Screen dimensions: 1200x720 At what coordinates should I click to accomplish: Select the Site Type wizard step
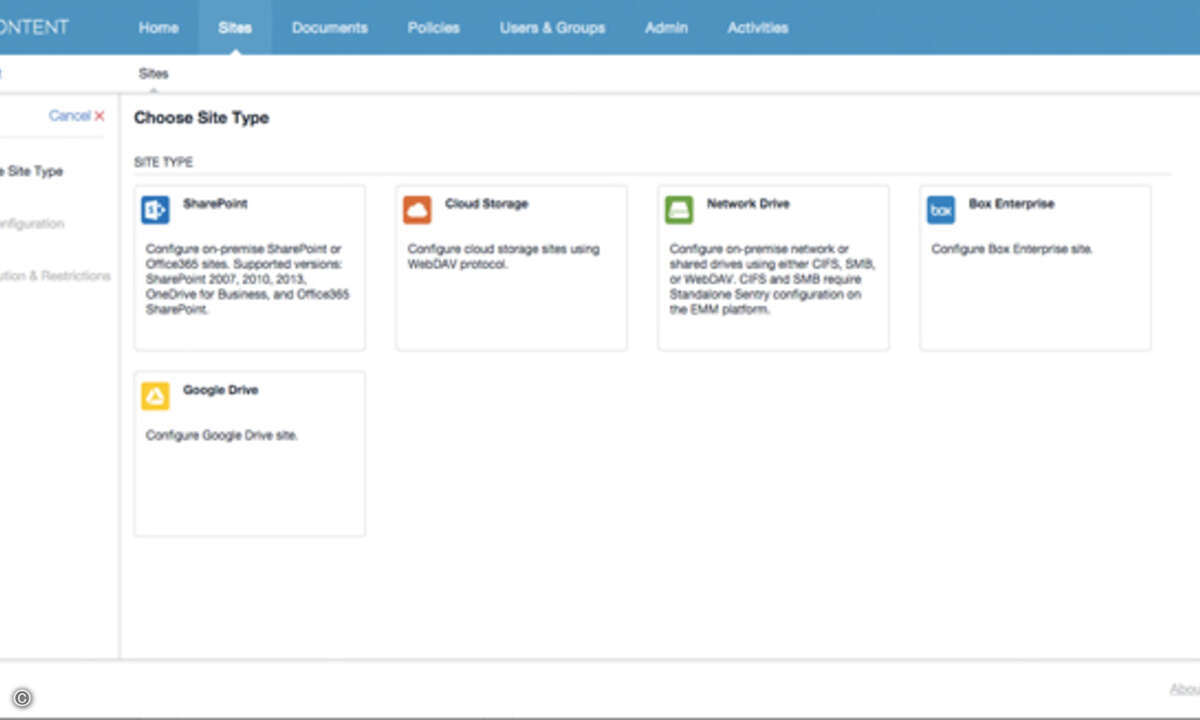pos(32,171)
